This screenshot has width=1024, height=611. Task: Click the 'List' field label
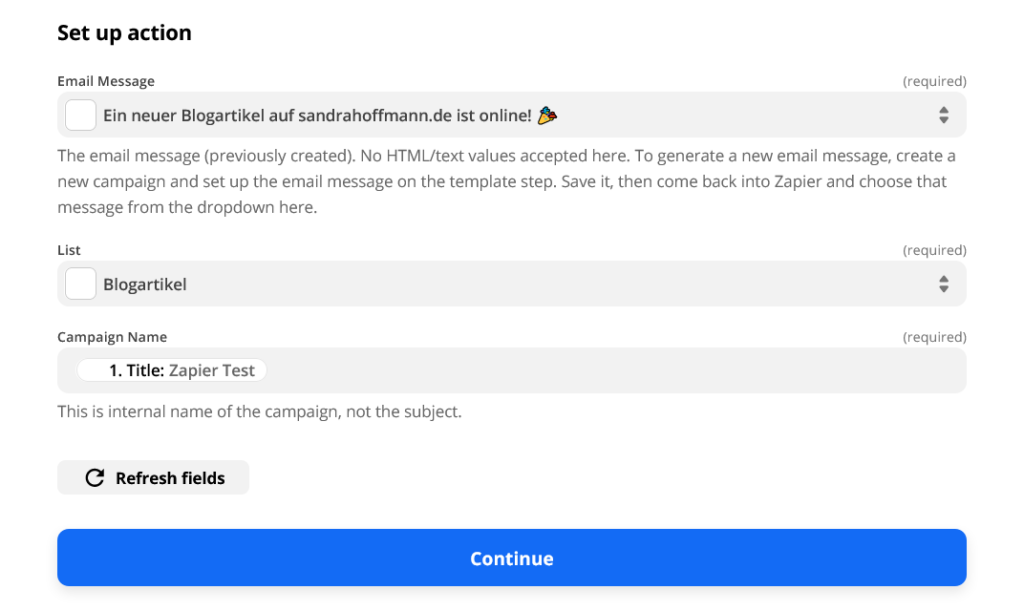tap(69, 250)
